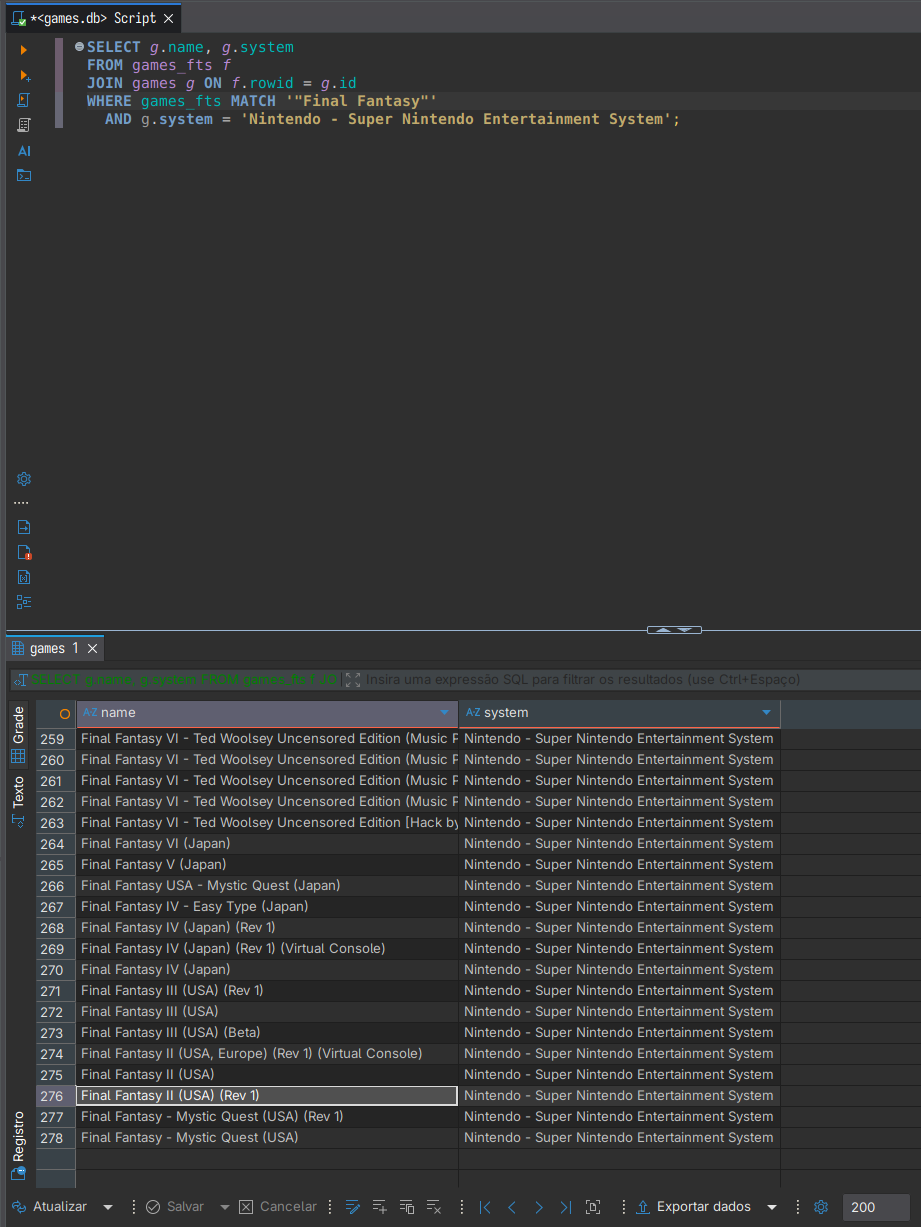
Task: Open the Exportar dados dropdown arrow
Action: click(771, 1207)
